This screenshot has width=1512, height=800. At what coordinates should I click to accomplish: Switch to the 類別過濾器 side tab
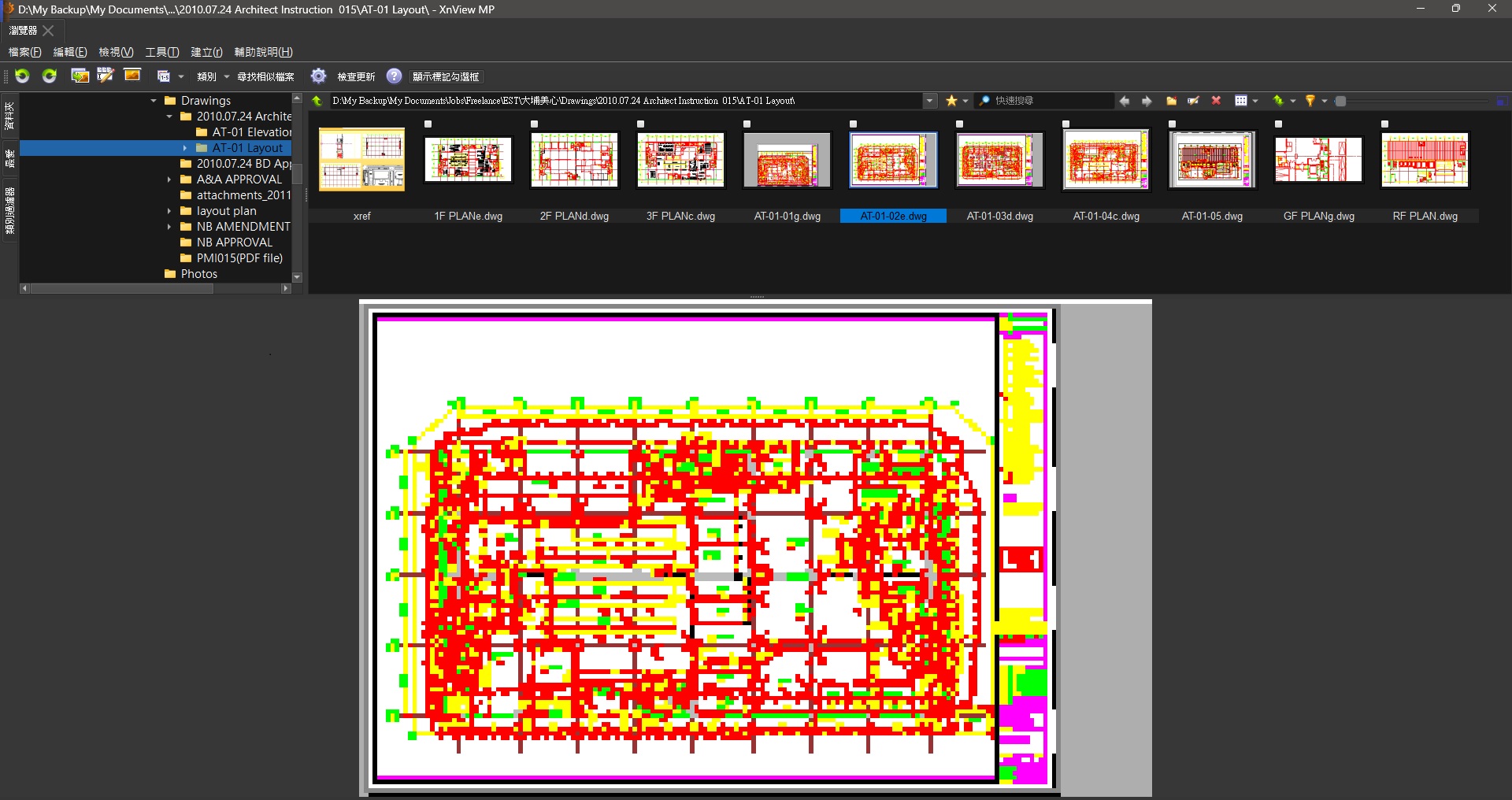[9, 211]
